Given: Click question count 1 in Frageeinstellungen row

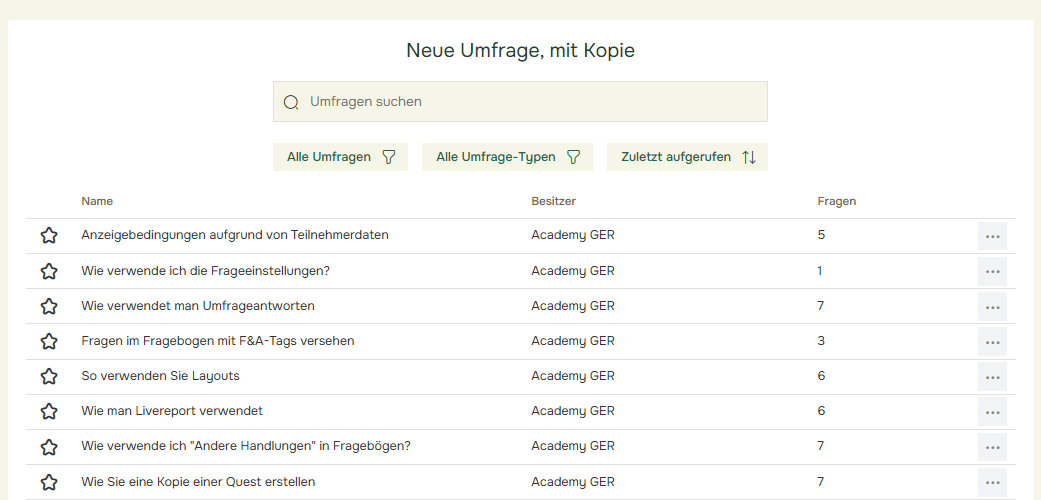Looking at the screenshot, I should 820,270.
